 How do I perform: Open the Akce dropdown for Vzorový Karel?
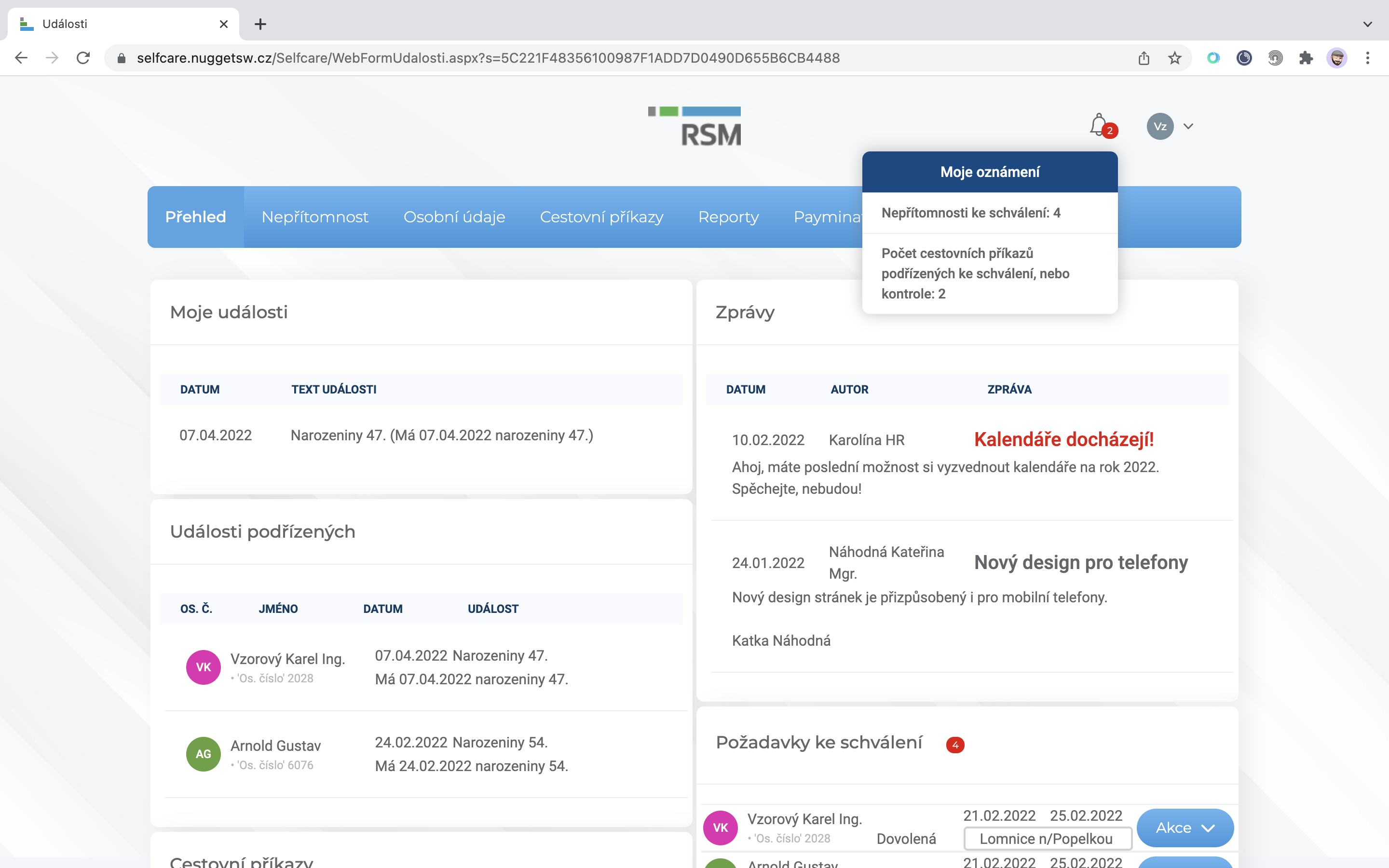[x=1185, y=828]
